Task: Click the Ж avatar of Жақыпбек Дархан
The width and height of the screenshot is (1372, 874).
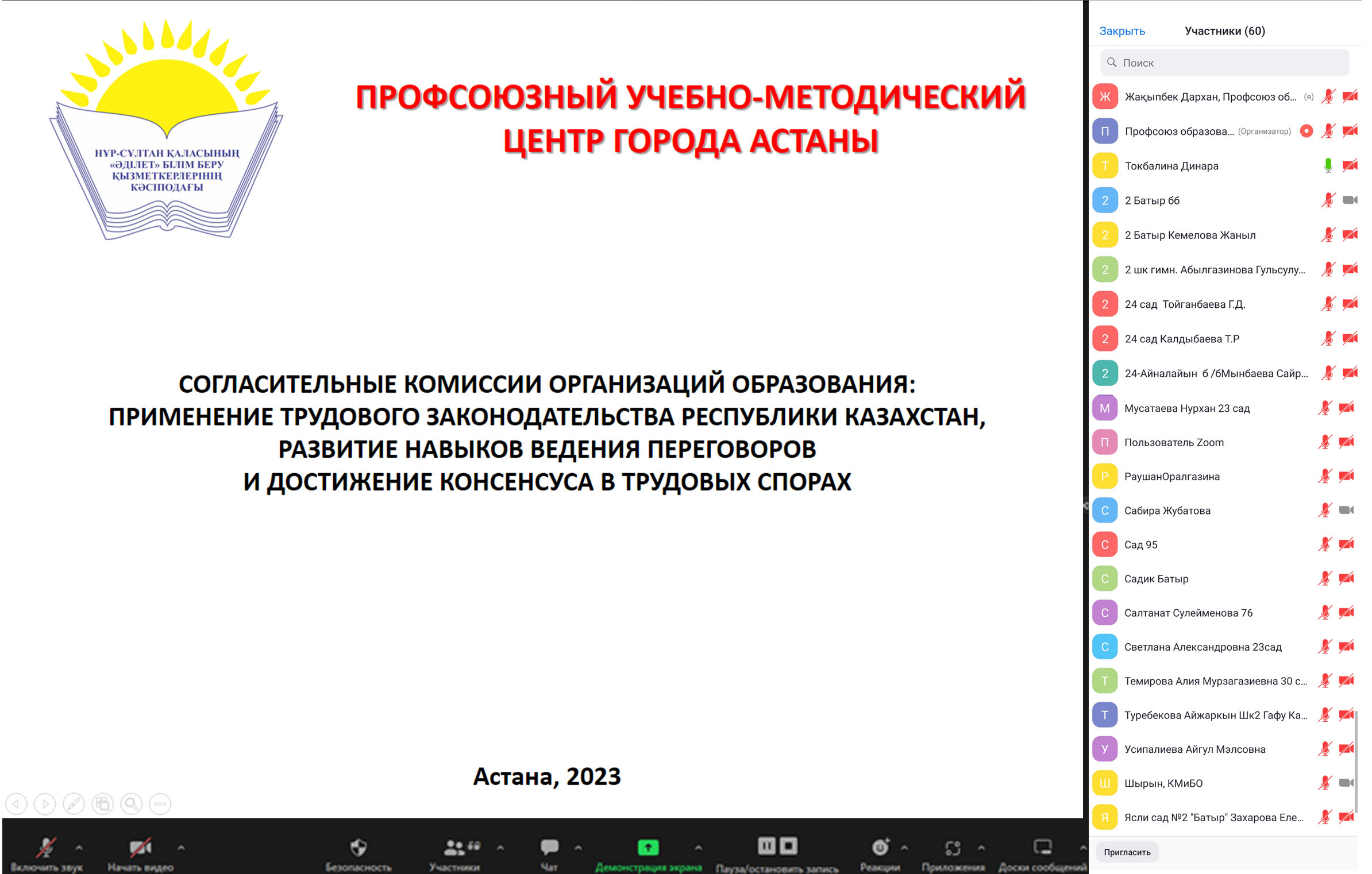Action: [x=1105, y=96]
